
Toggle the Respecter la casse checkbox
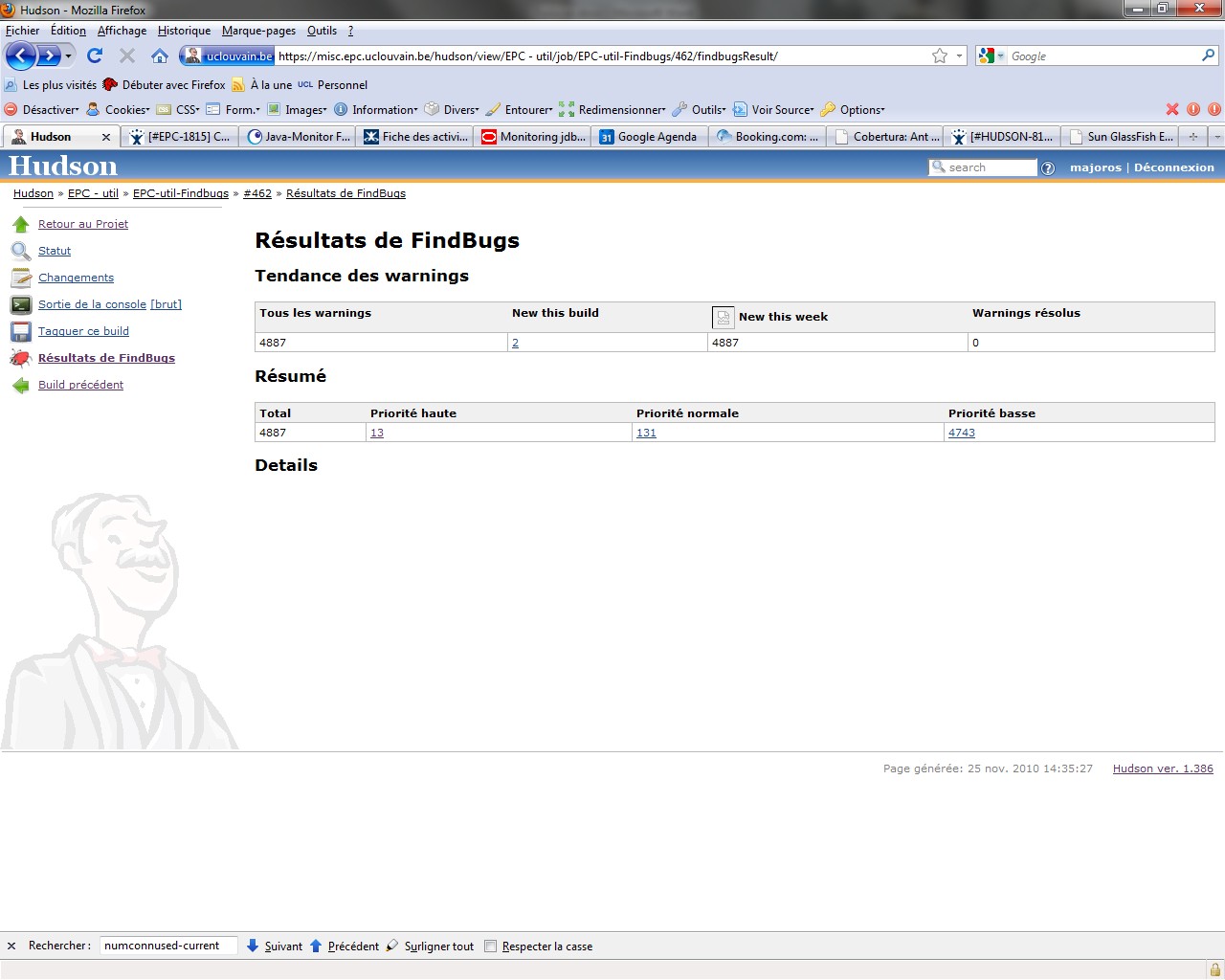(490, 947)
